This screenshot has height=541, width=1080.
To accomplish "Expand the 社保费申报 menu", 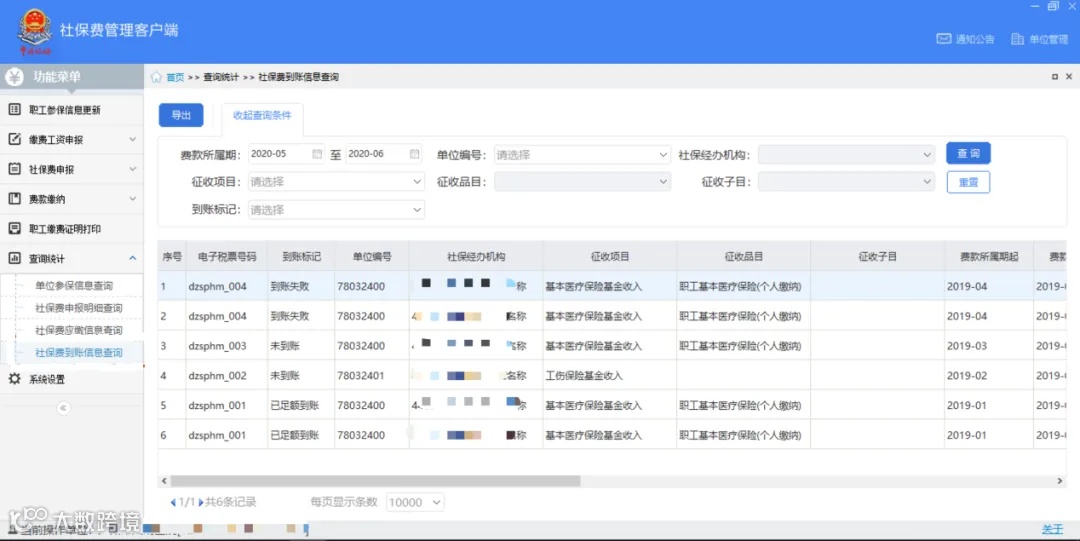I will (x=132, y=169).
